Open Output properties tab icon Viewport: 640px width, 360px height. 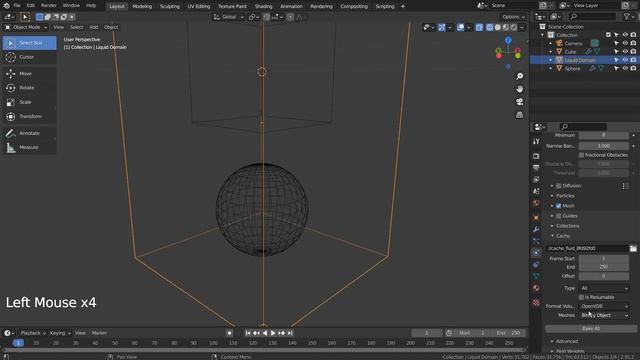(x=536, y=168)
